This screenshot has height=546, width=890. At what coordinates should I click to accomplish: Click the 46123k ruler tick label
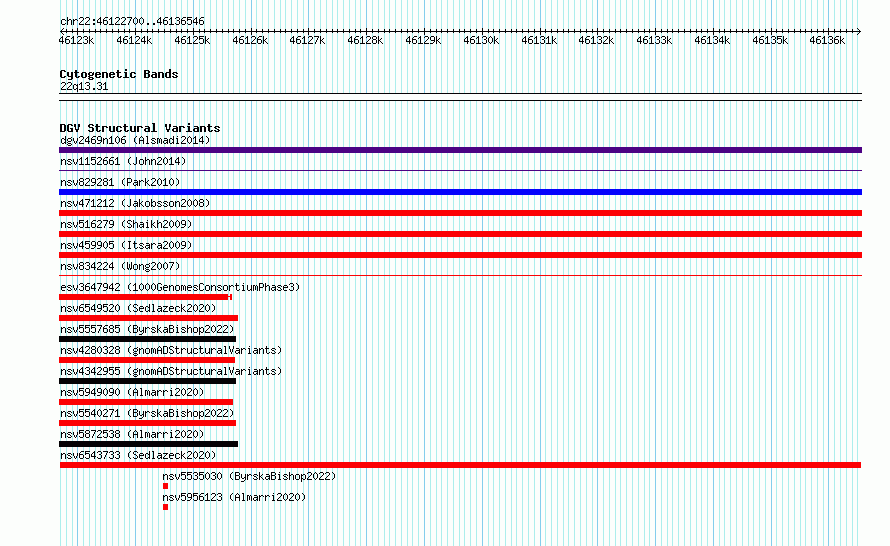pos(76,40)
